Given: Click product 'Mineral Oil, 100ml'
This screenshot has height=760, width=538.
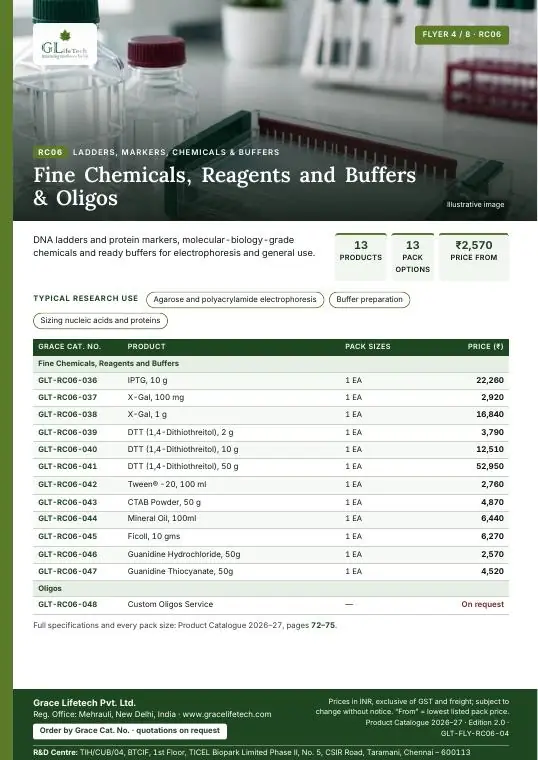Looking at the screenshot, I should click(x=162, y=519).
